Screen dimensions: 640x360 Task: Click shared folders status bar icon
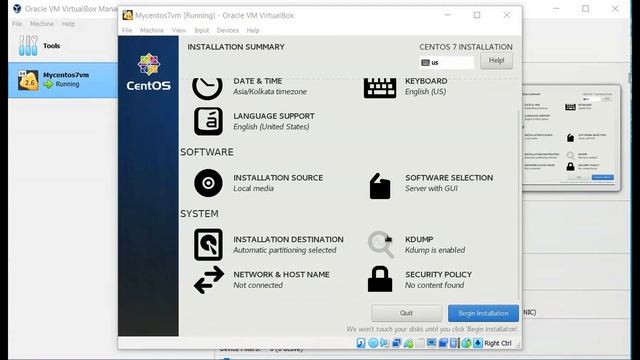coord(420,343)
